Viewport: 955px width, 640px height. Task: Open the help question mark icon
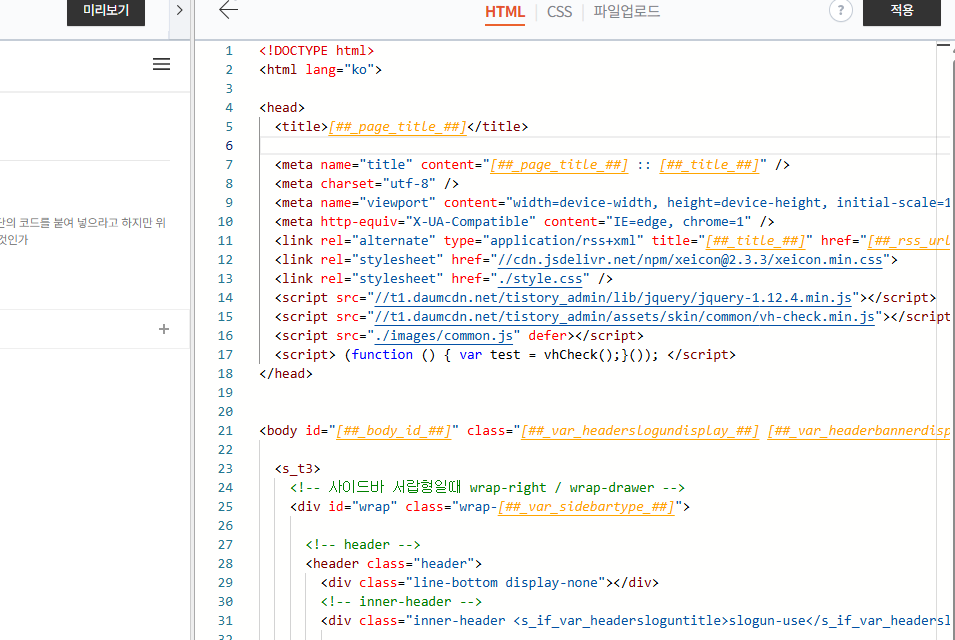pyautogui.click(x=840, y=10)
